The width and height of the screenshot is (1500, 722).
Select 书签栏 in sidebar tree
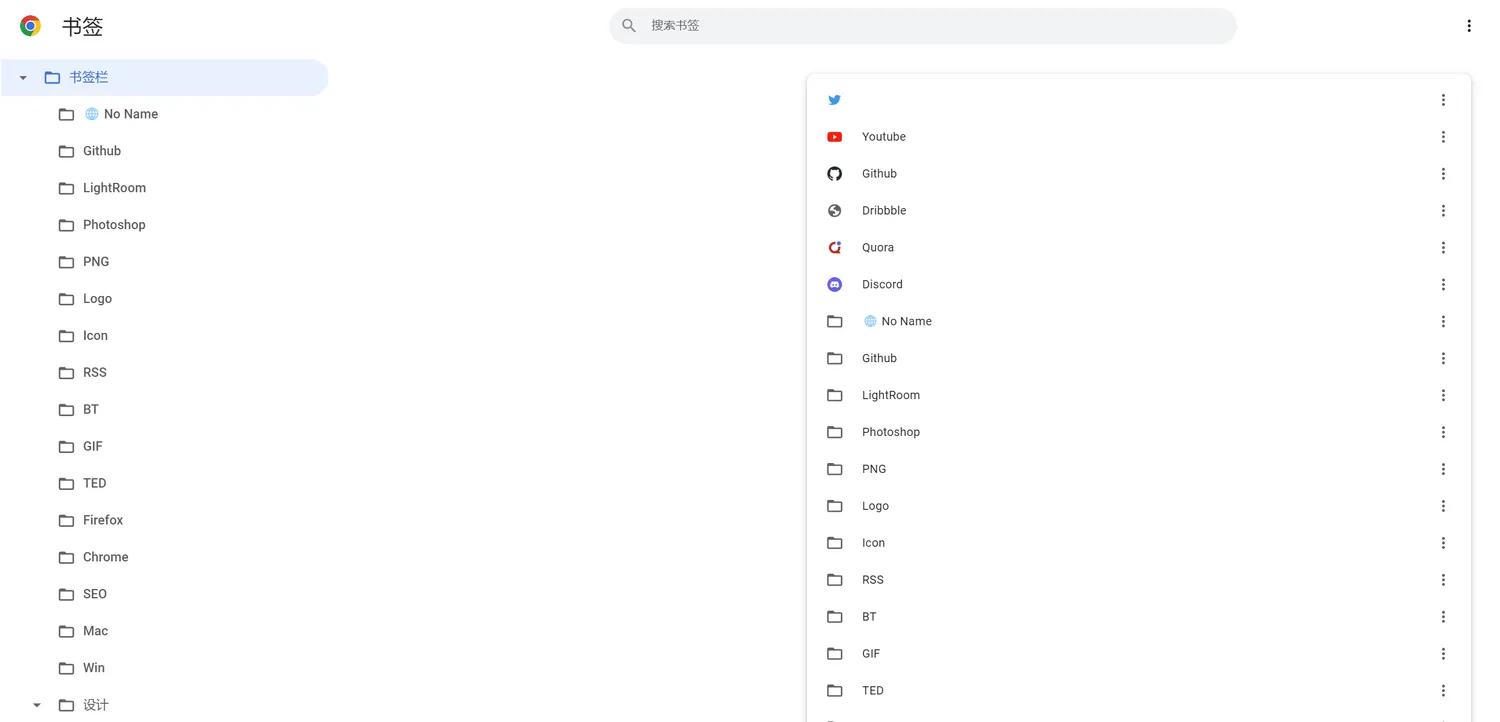(x=164, y=78)
